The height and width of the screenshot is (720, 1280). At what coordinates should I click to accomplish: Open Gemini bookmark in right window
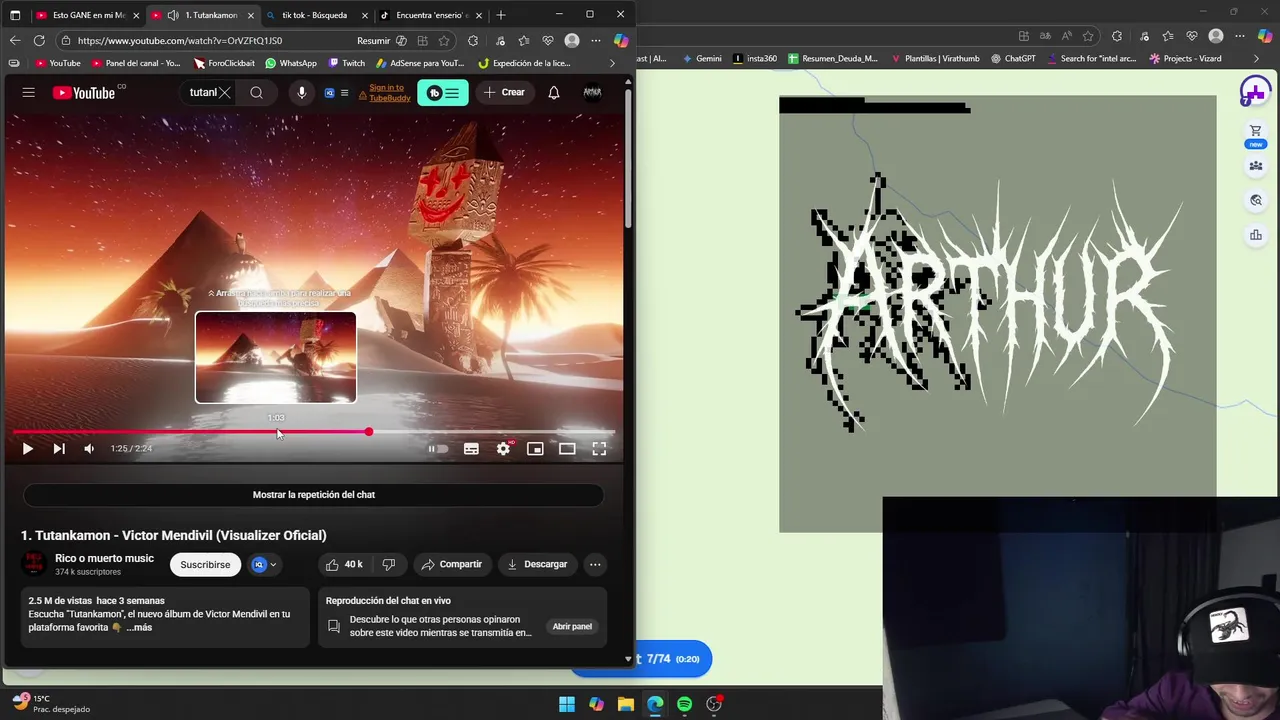[x=702, y=59]
